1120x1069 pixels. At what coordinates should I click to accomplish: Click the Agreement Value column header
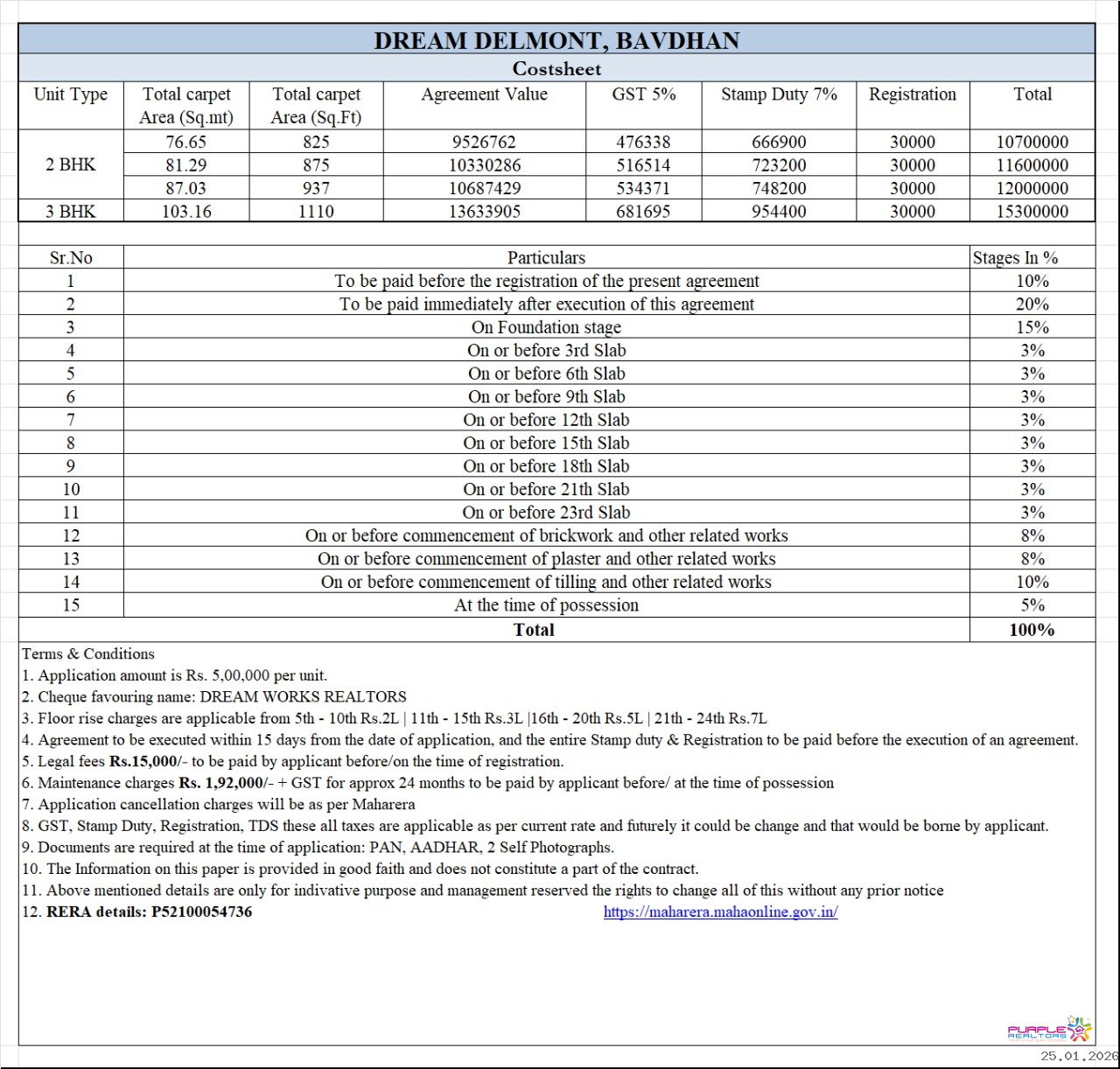[x=484, y=94]
